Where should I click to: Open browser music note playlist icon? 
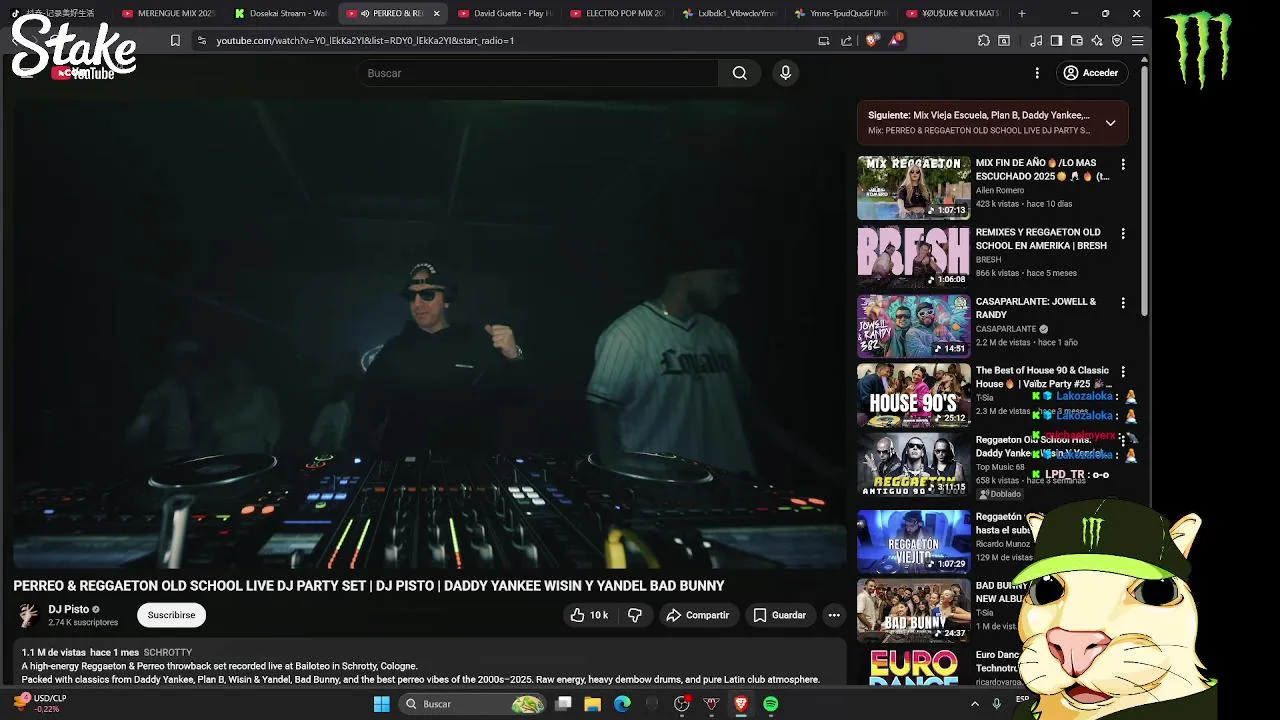pyautogui.click(x=1036, y=40)
